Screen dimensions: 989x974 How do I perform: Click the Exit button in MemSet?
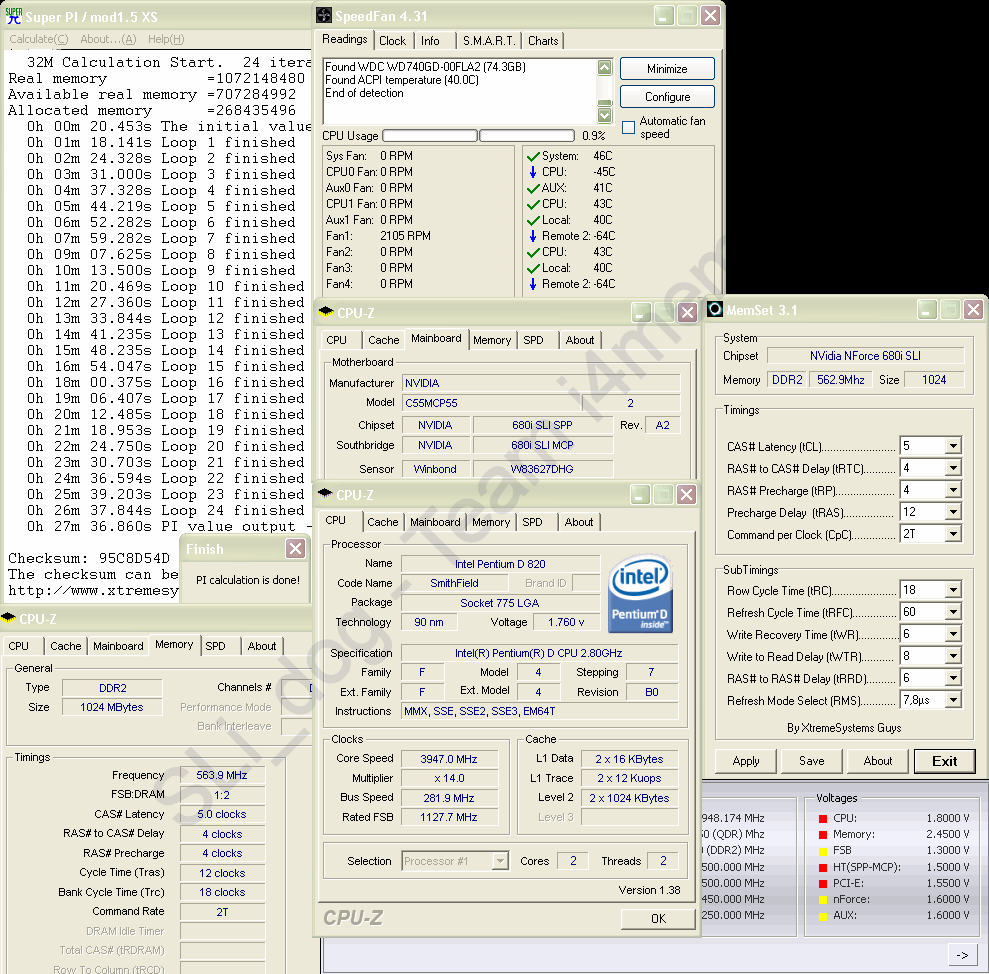pyautogui.click(x=944, y=761)
